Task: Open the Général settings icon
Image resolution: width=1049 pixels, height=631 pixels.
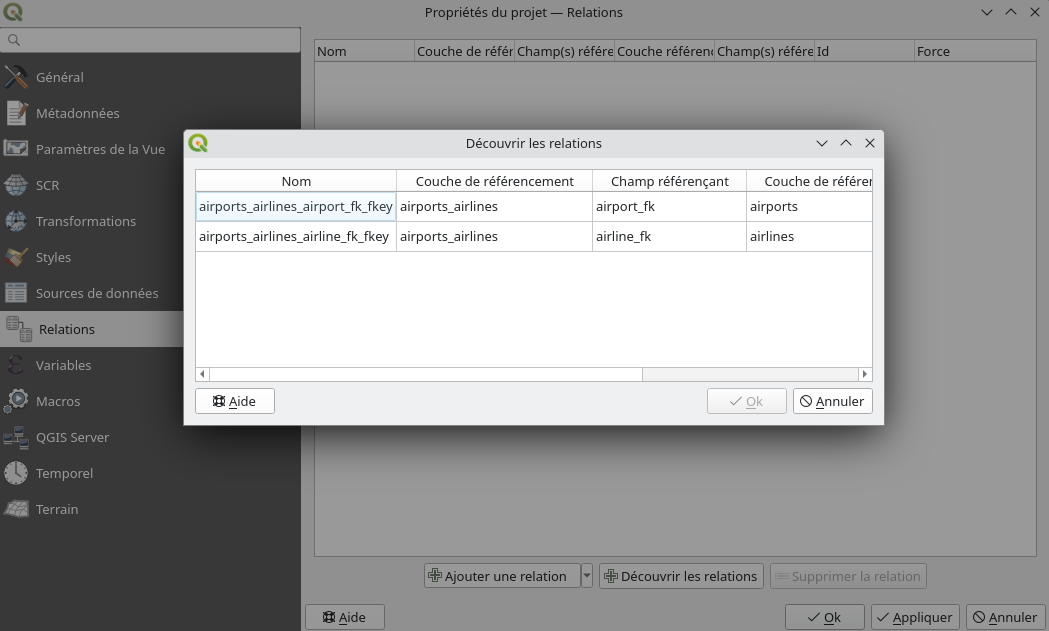Action: 16,78
